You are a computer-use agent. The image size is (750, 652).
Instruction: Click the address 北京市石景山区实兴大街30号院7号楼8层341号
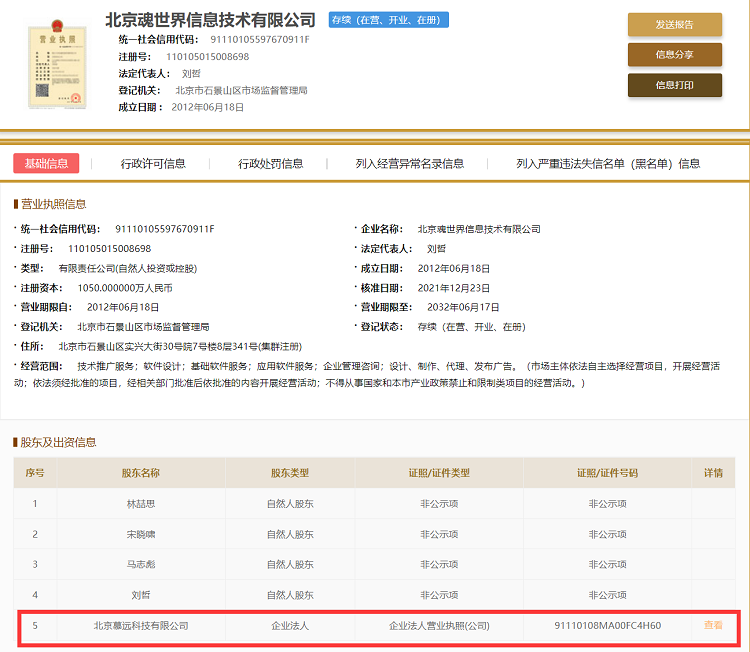180,346
